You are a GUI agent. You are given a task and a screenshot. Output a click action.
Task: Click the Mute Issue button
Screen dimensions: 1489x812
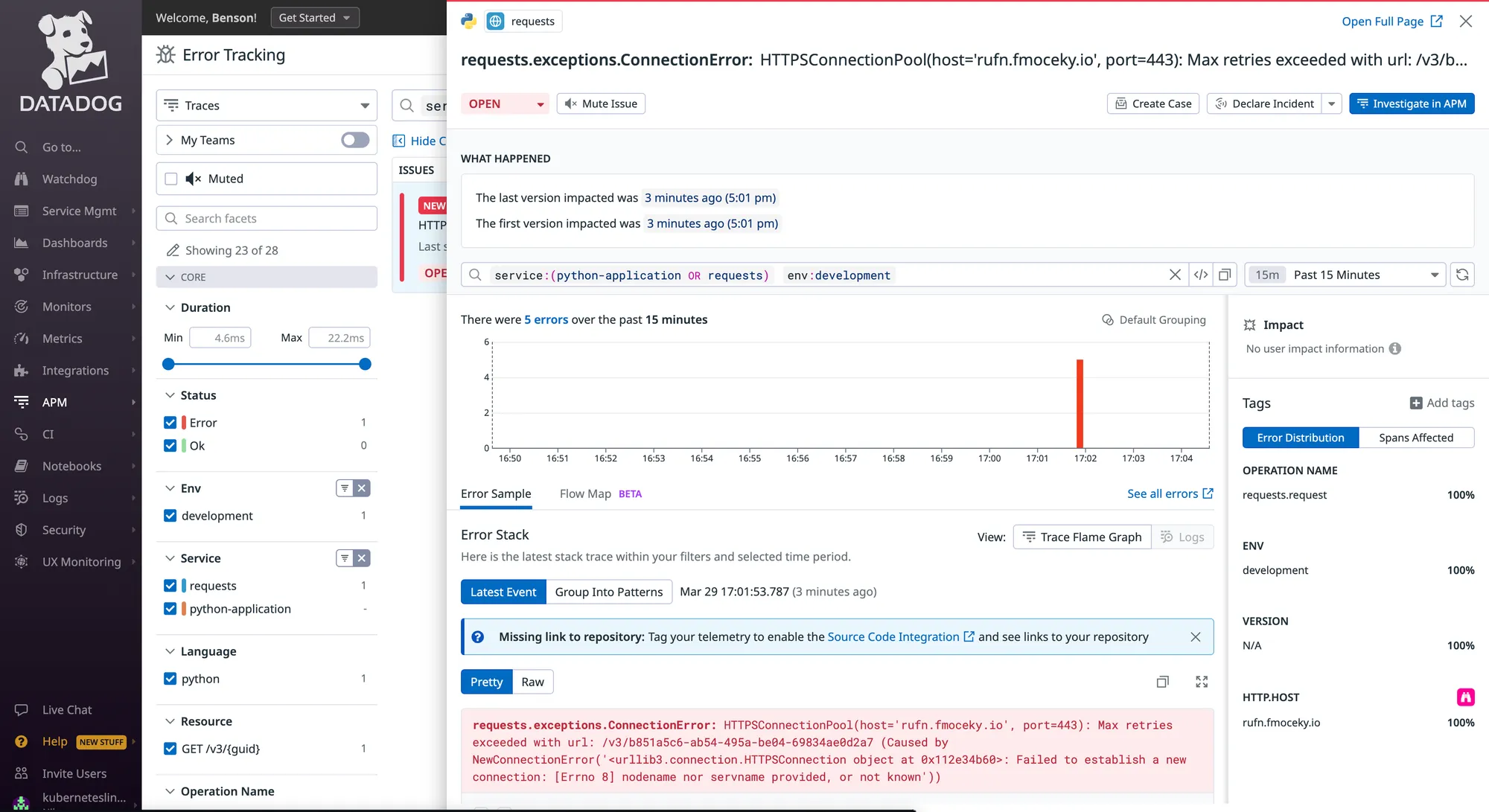tap(600, 103)
